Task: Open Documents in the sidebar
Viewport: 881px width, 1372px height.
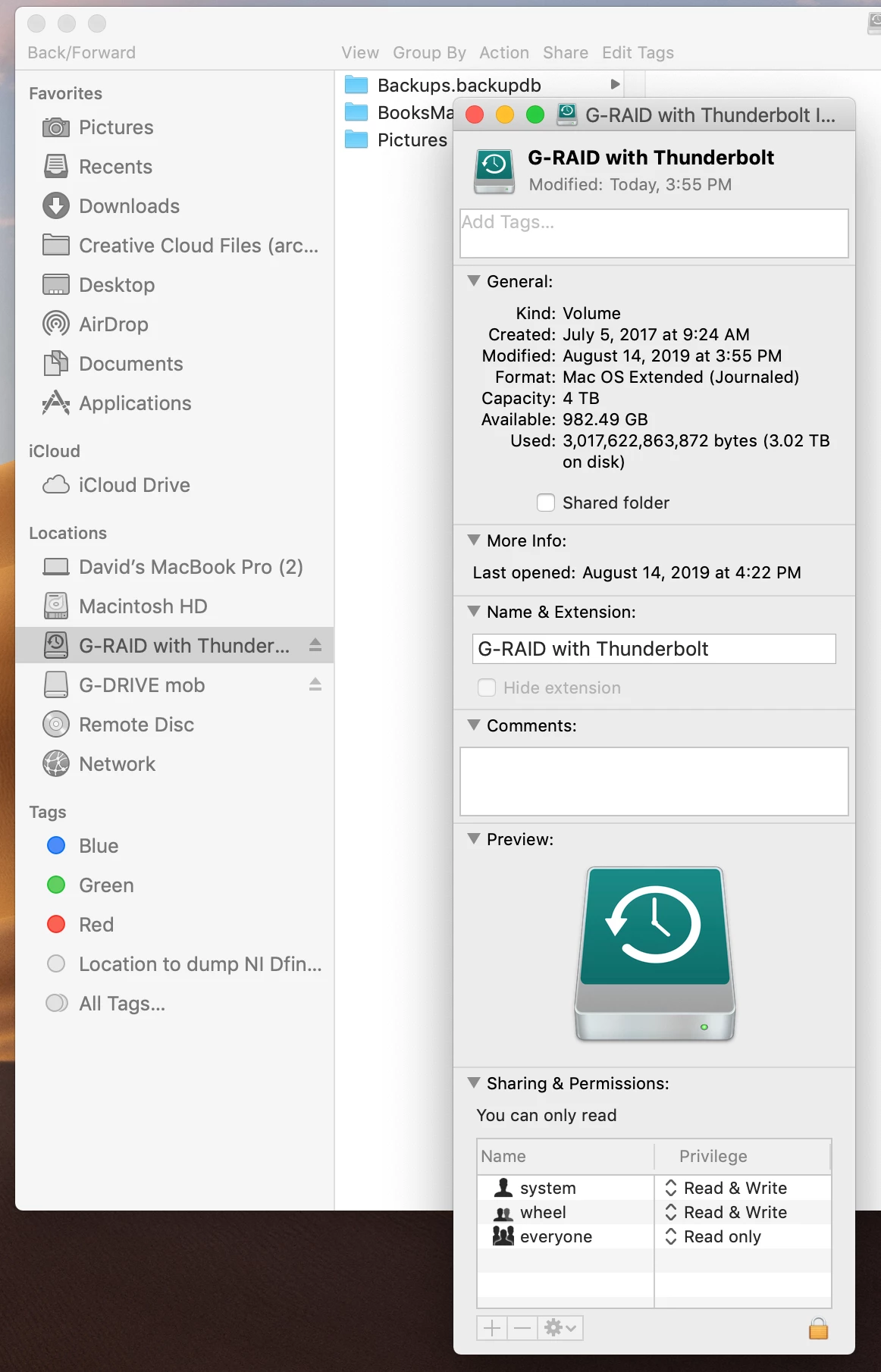Action: [x=174, y=364]
